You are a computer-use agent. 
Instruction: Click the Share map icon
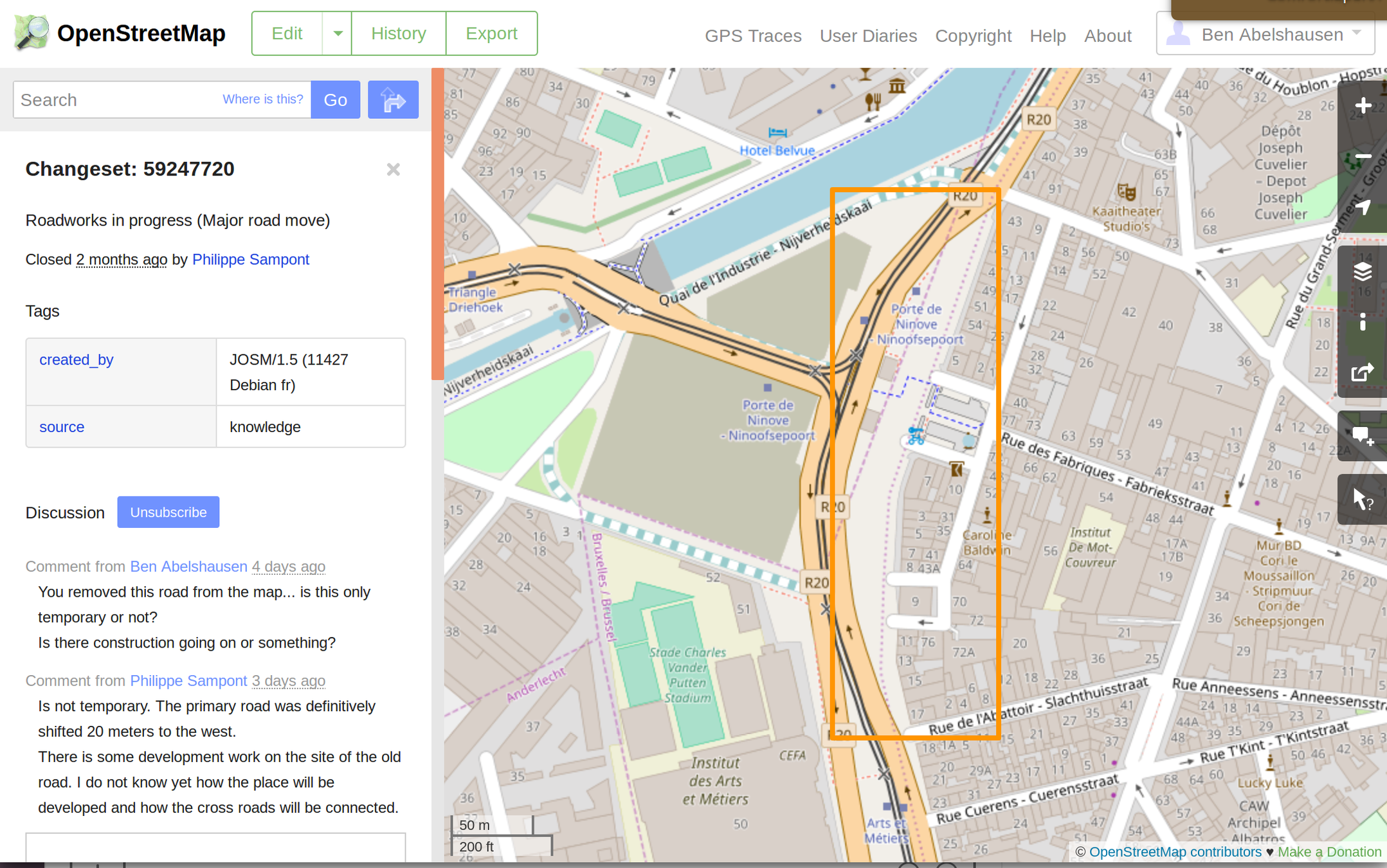tap(1363, 373)
